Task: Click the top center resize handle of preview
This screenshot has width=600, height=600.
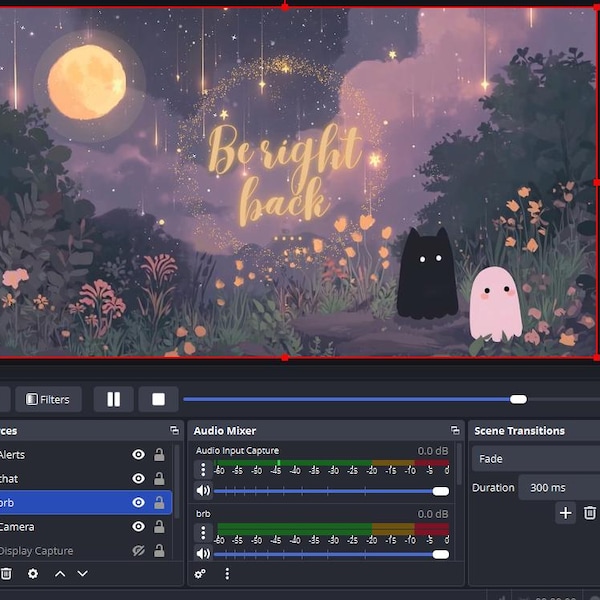Action: click(285, 7)
